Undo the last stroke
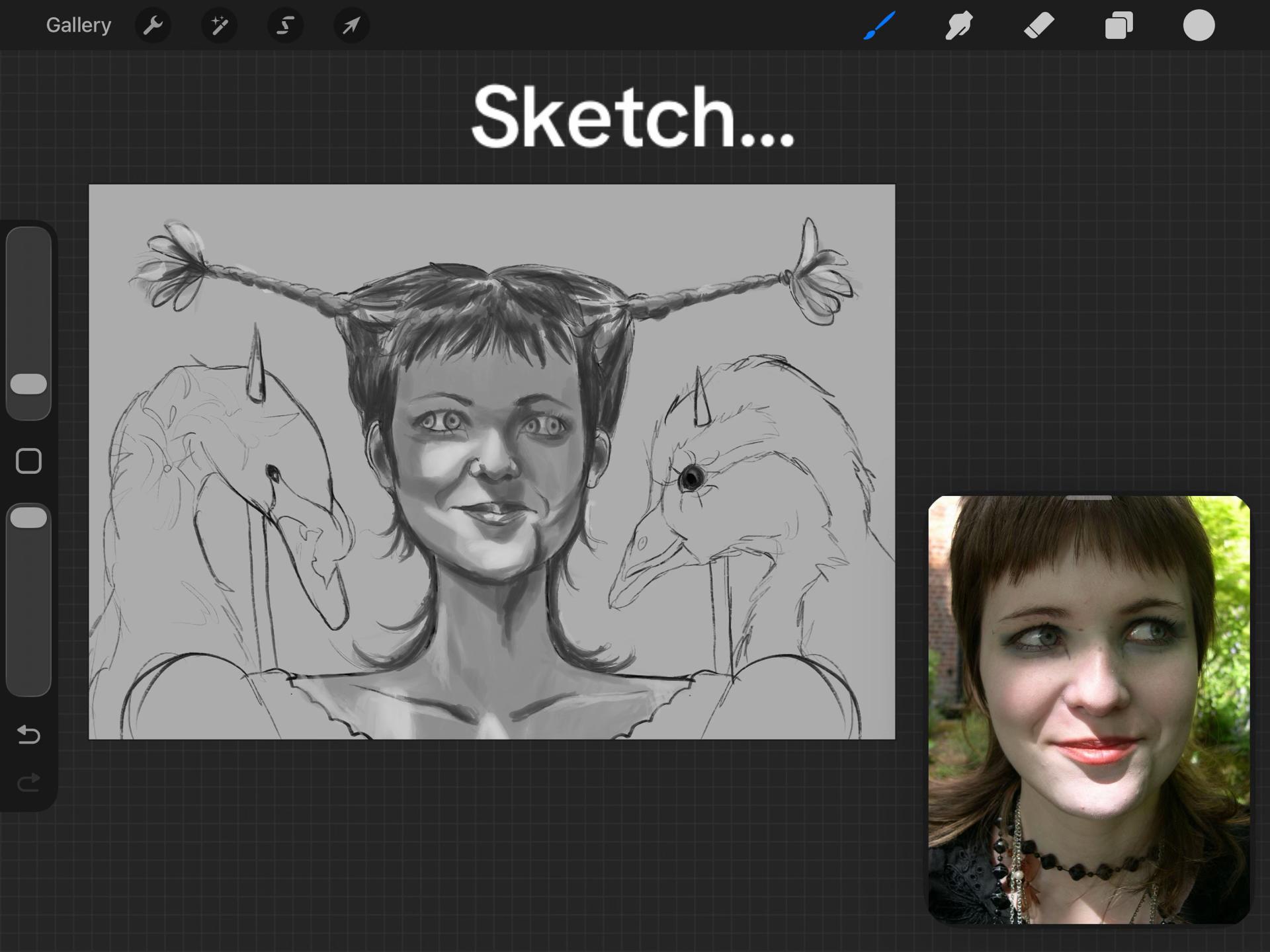 pyautogui.click(x=28, y=734)
